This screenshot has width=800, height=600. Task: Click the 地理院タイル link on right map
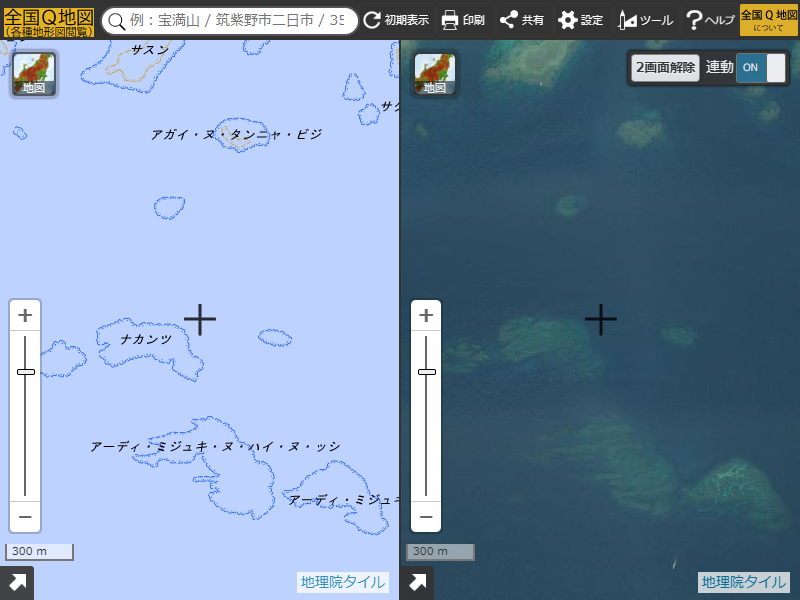pyautogui.click(x=743, y=582)
